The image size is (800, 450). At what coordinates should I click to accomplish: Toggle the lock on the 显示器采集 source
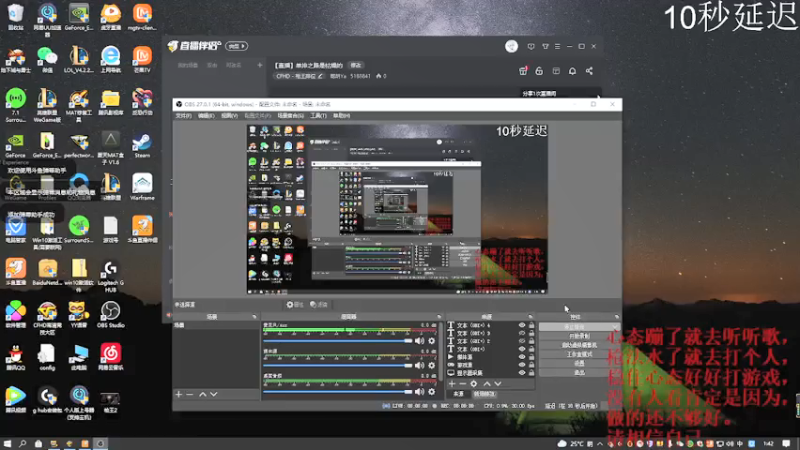click(531, 373)
